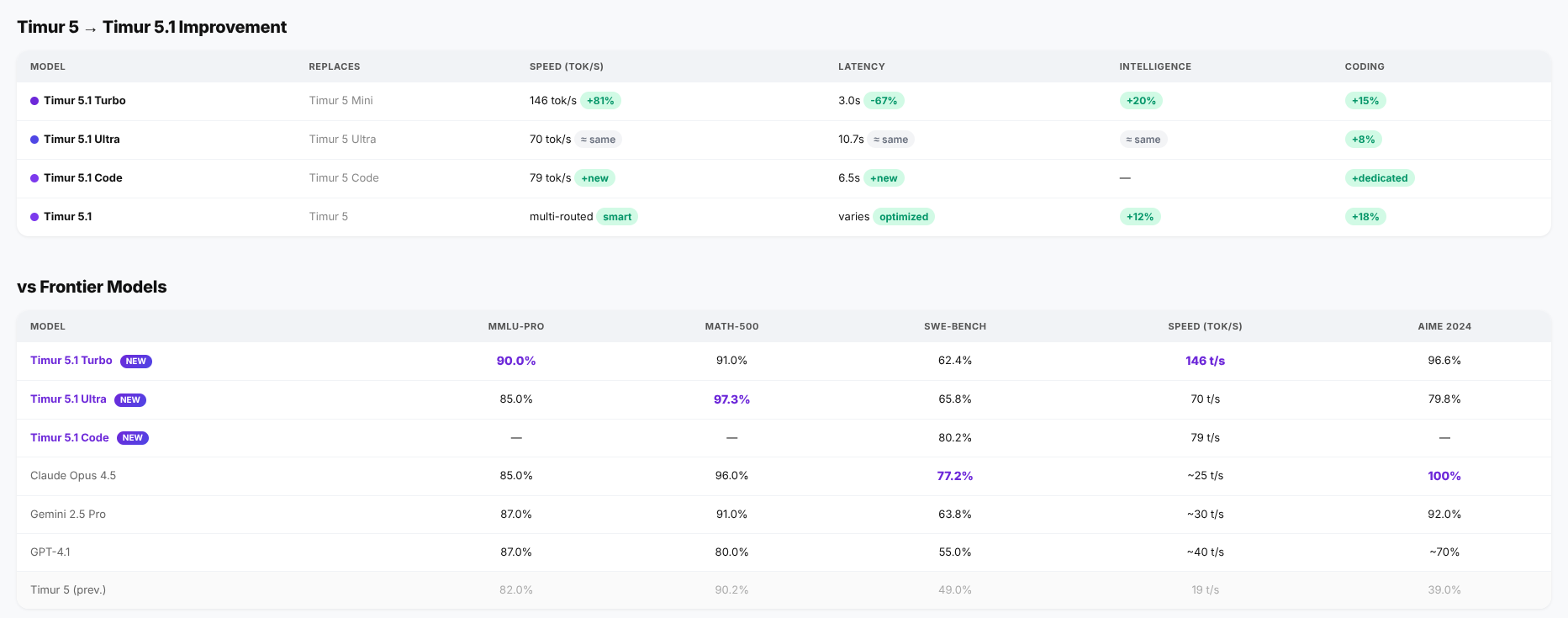Select the "Timur 5 (prev.)" row name
Screen dimensions: 1568x618
68,590
